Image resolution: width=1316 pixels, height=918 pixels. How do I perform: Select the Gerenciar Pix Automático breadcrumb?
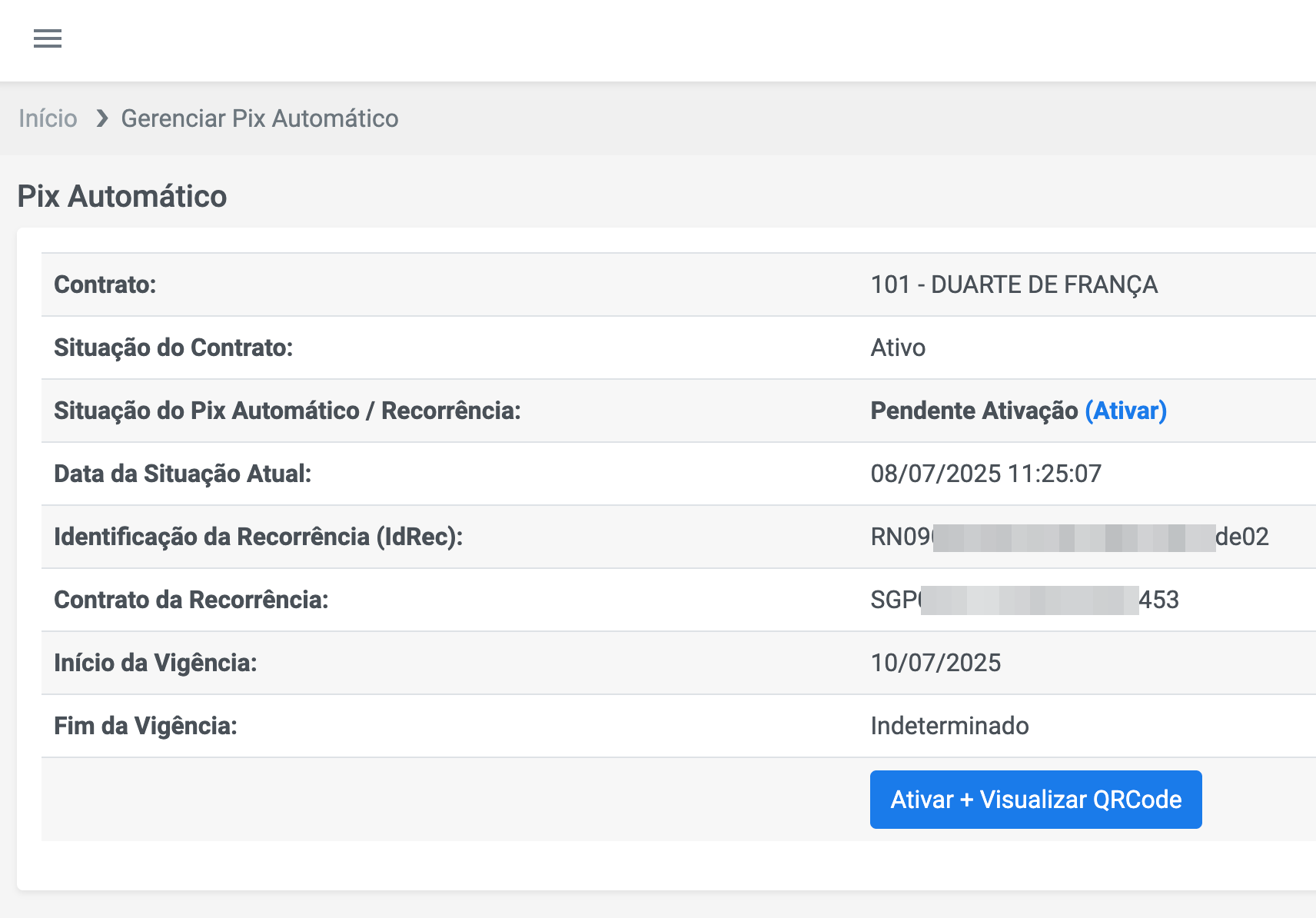[259, 118]
